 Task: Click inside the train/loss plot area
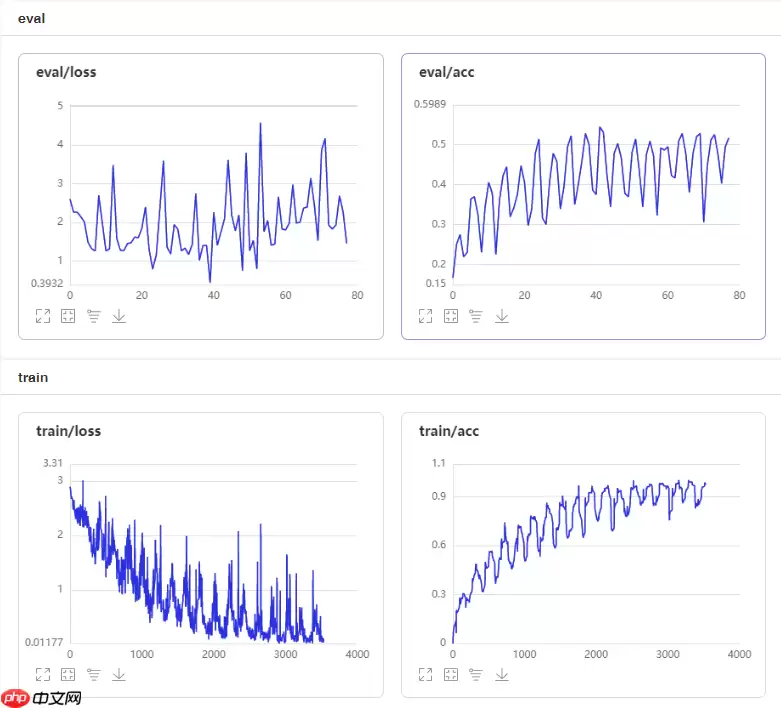click(210, 560)
